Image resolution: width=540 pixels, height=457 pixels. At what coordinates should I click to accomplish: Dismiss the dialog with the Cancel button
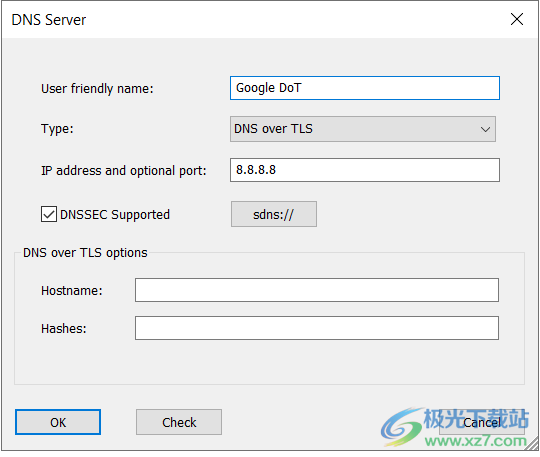(x=482, y=422)
